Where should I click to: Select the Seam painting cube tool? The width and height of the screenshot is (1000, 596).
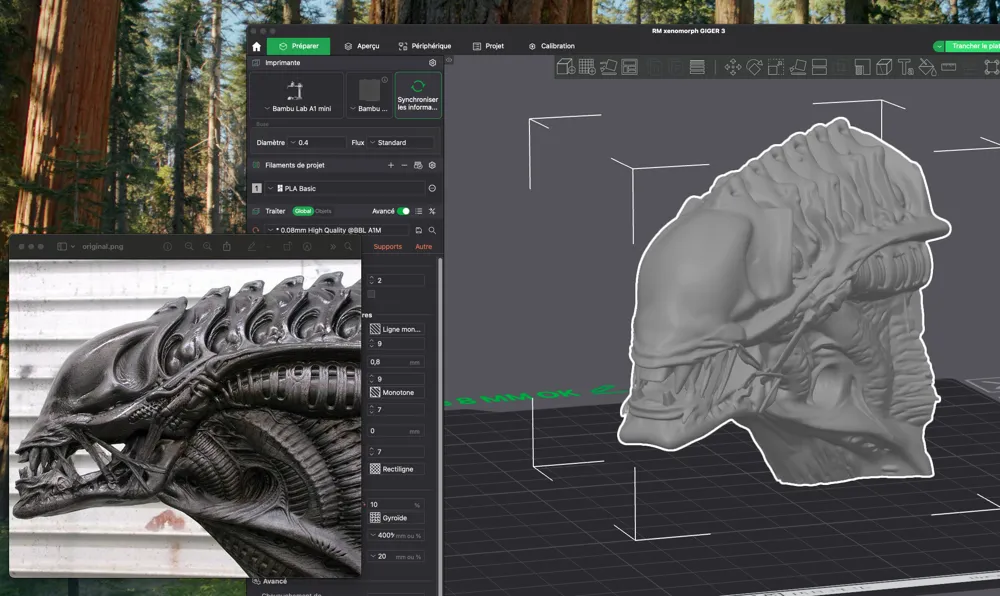click(x=884, y=67)
